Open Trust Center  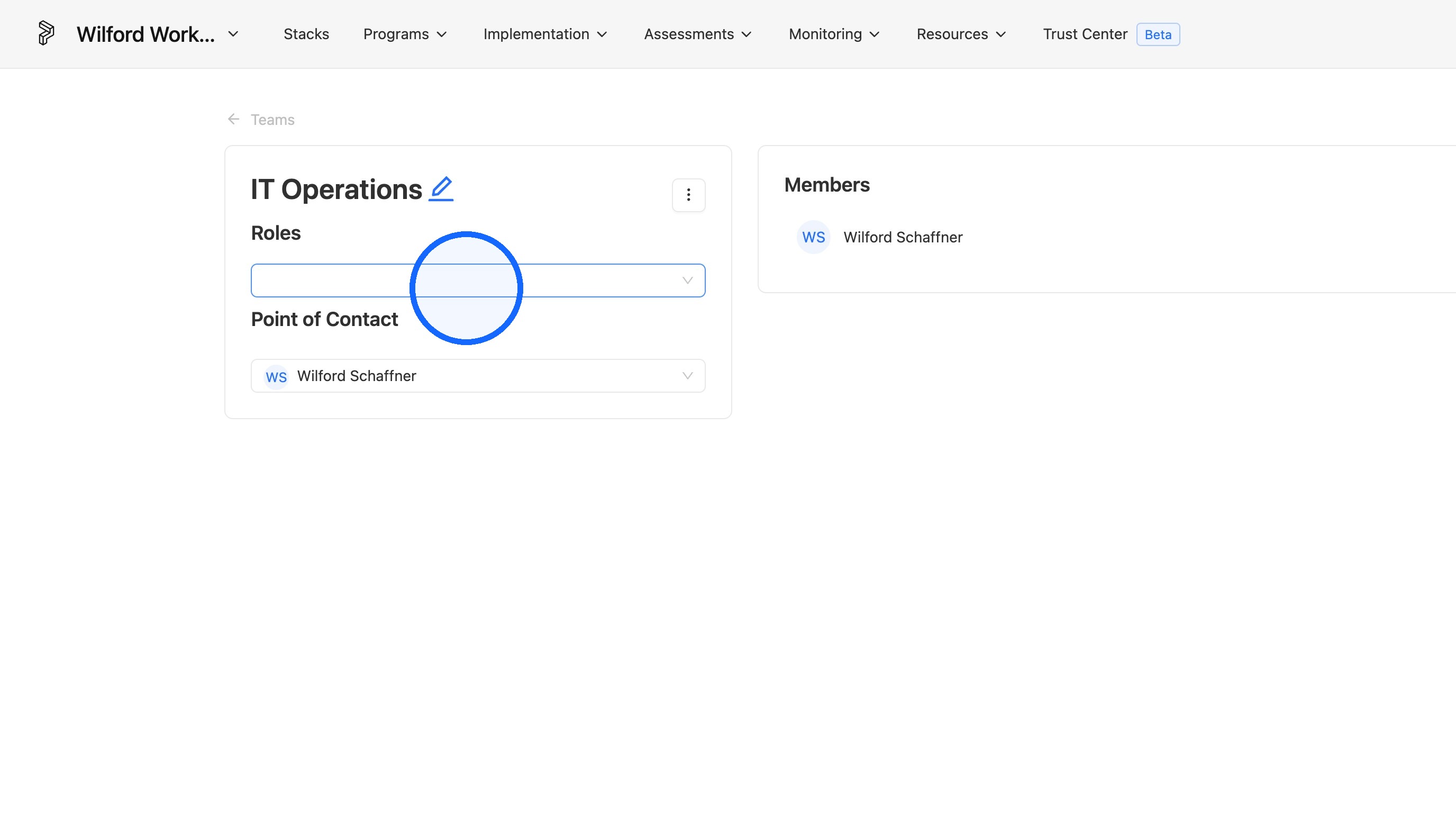tap(1085, 34)
